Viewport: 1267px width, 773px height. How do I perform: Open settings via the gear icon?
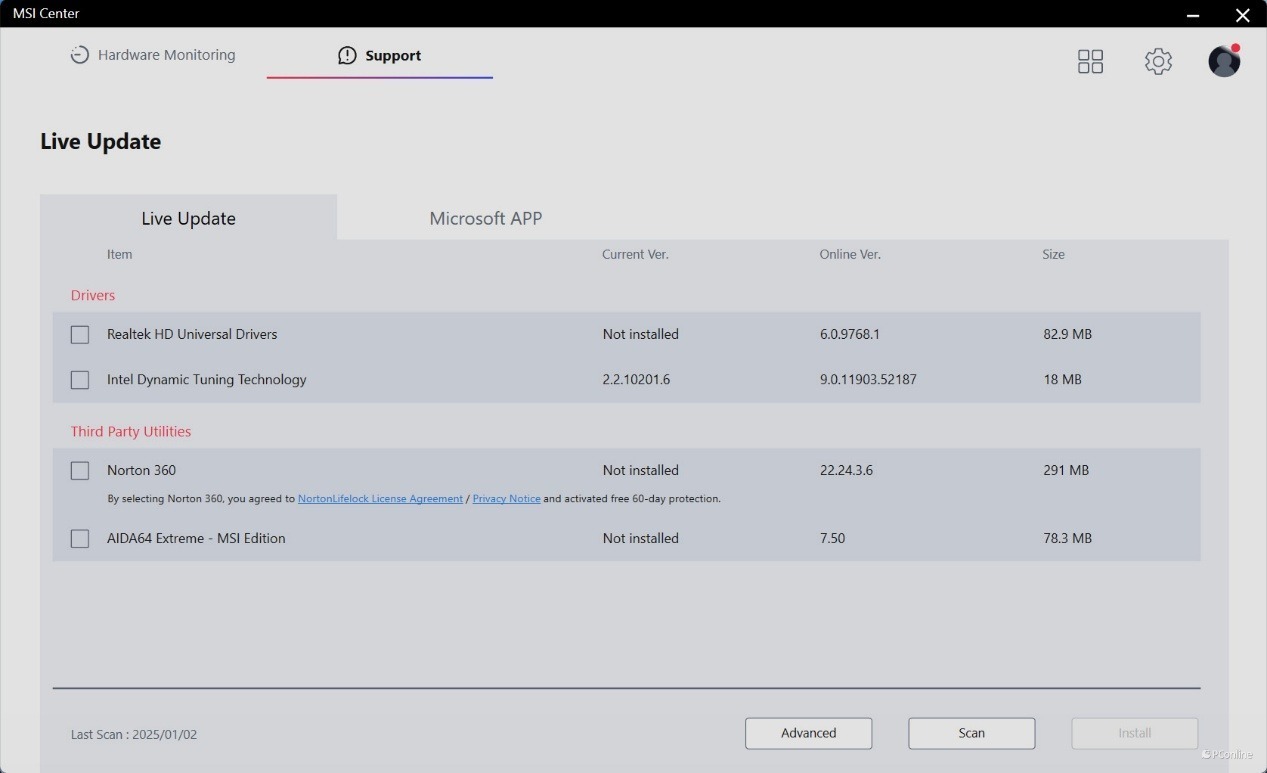1158,61
